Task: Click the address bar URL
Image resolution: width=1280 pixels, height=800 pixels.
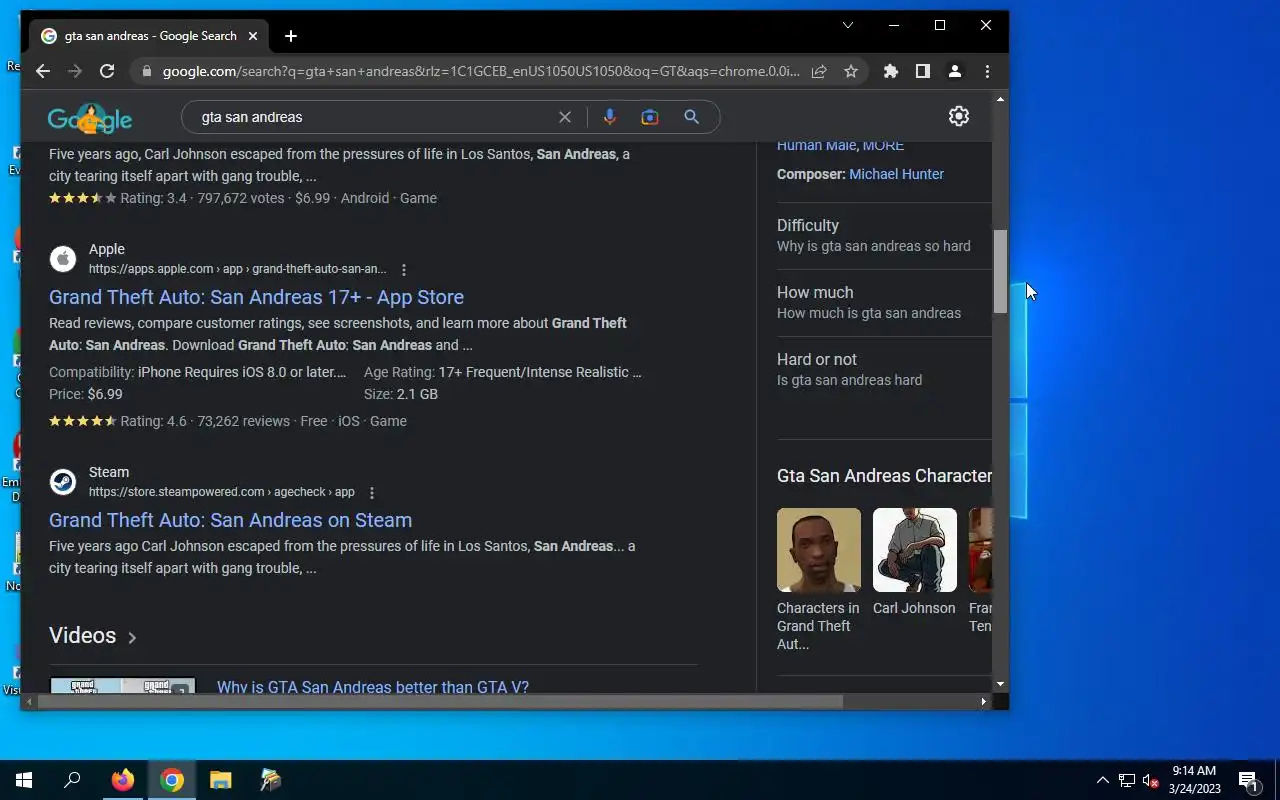Action: click(x=481, y=71)
